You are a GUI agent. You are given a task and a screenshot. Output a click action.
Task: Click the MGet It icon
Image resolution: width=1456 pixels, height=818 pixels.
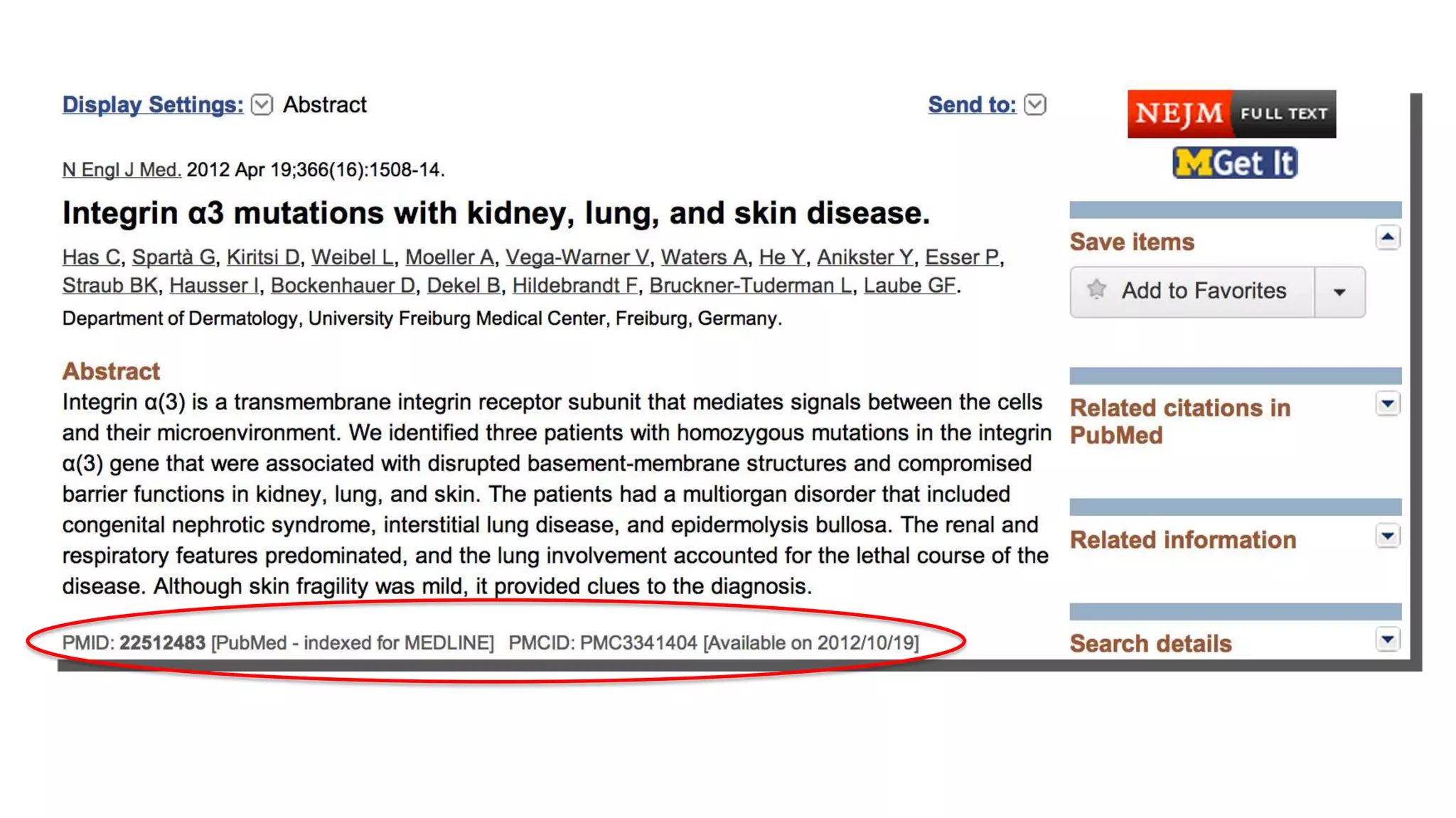click(x=1235, y=163)
